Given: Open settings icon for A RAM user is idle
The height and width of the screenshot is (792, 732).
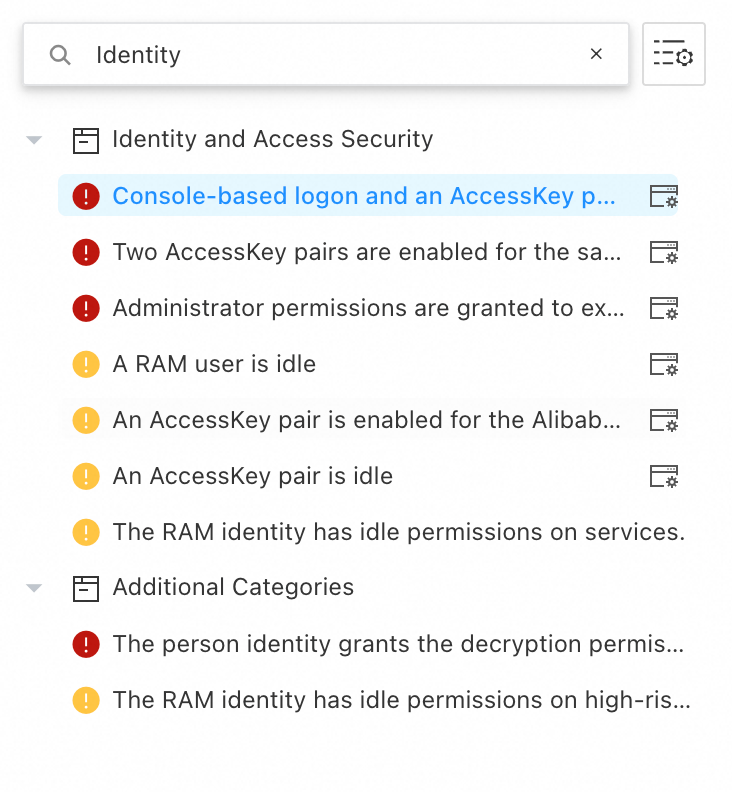Looking at the screenshot, I should pyautogui.click(x=664, y=364).
